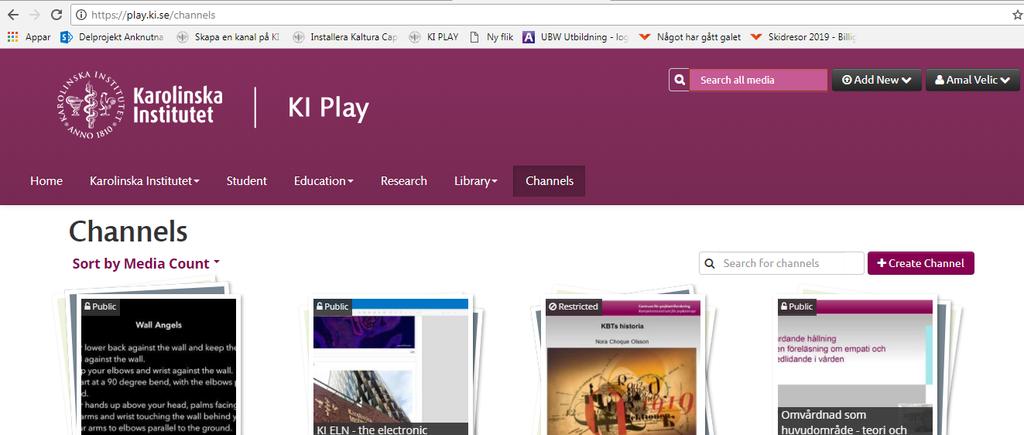Click the Karolinska Institutet logo
Image resolution: width=1024 pixels, height=435 pixels.
(139, 105)
